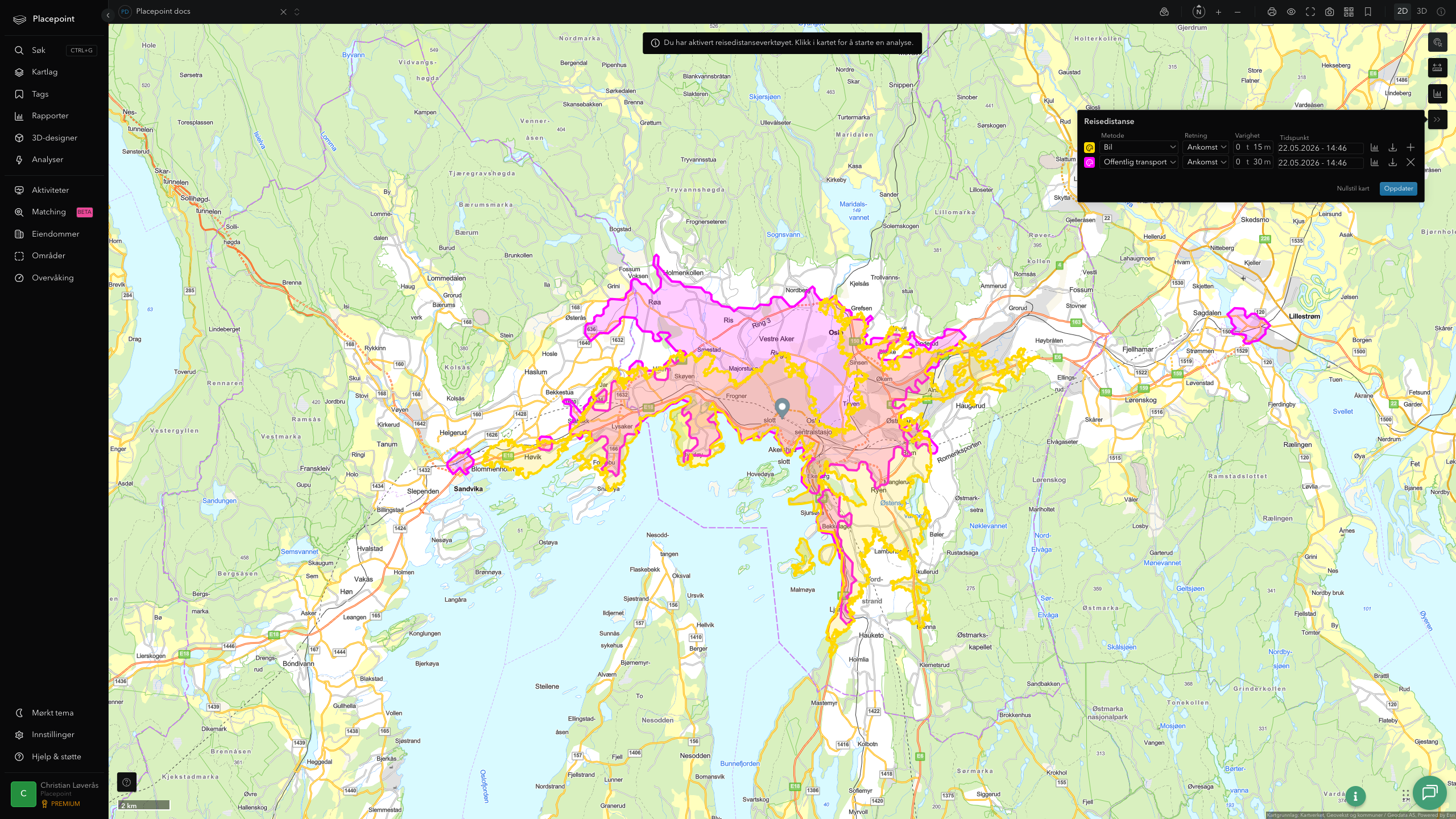Open Innstillinger settings

click(55, 735)
